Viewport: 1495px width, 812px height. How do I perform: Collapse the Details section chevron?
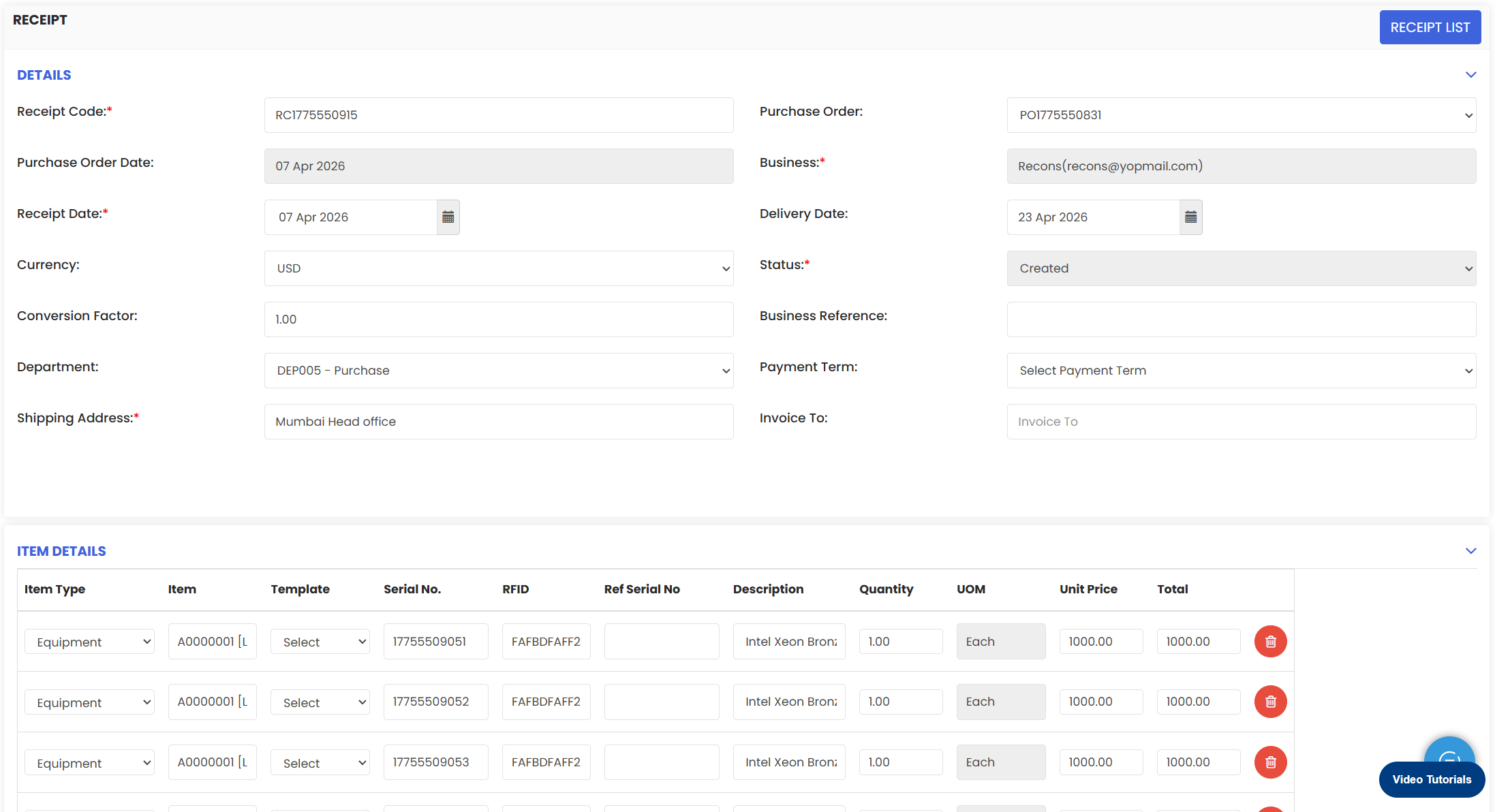1470,75
